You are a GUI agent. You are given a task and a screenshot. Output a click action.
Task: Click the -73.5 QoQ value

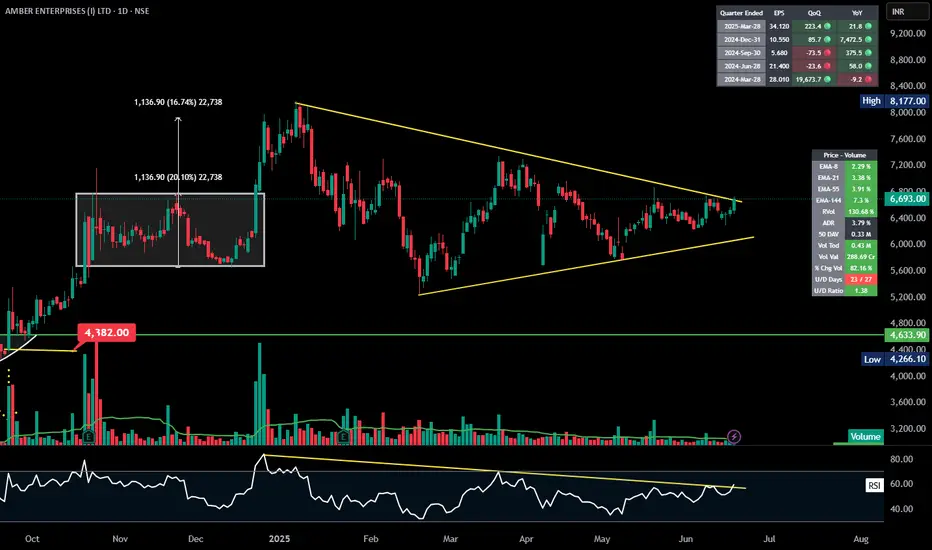[814, 53]
